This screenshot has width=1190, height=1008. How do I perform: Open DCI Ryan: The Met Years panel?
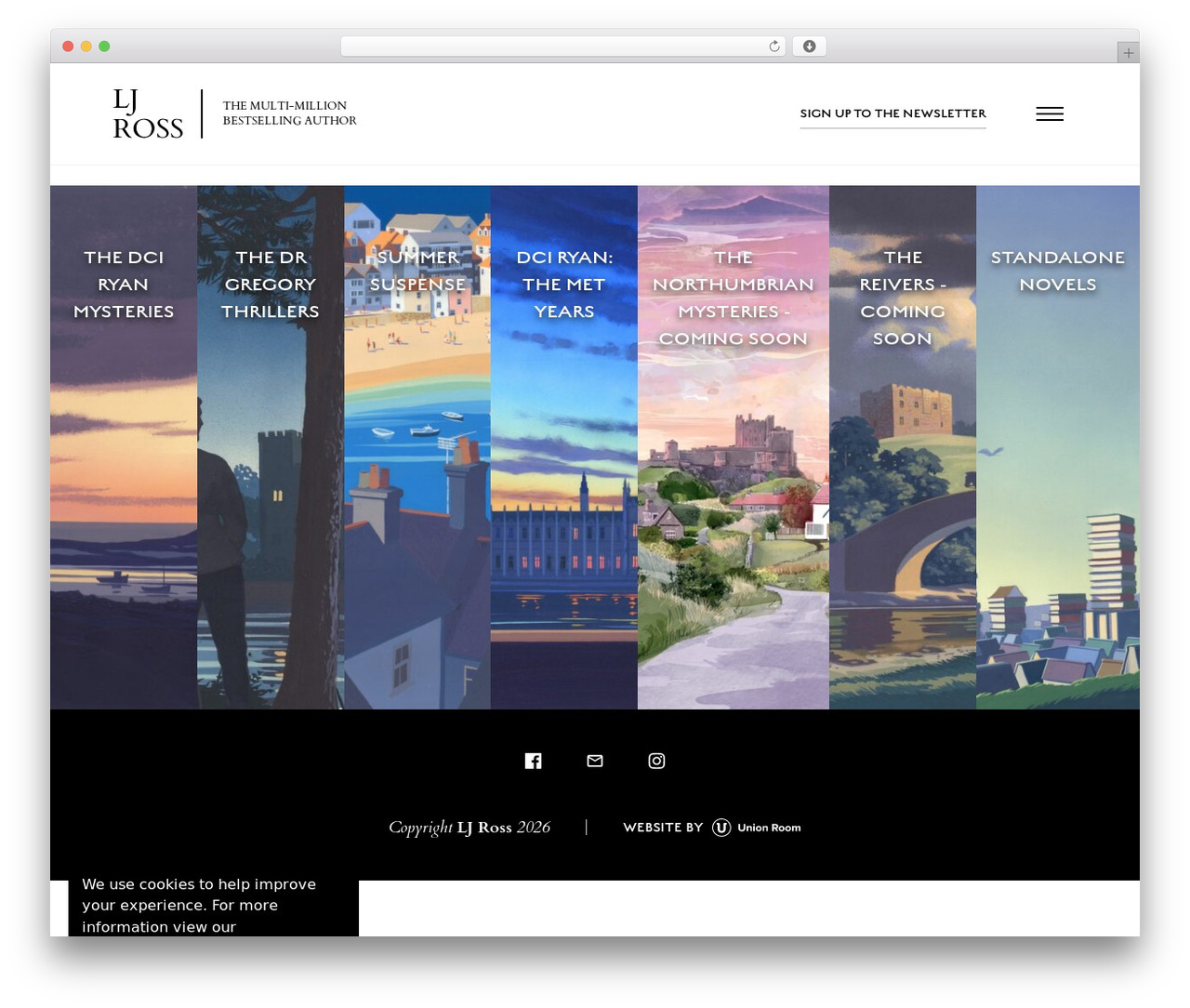(x=564, y=447)
